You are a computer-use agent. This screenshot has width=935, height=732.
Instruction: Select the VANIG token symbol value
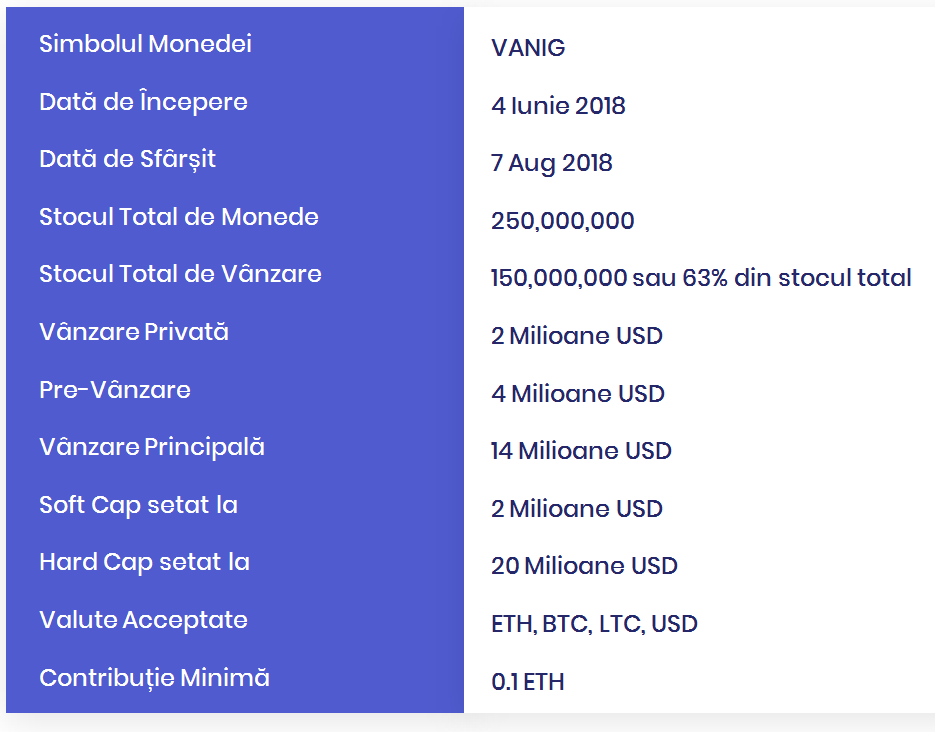(x=528, y=48)
